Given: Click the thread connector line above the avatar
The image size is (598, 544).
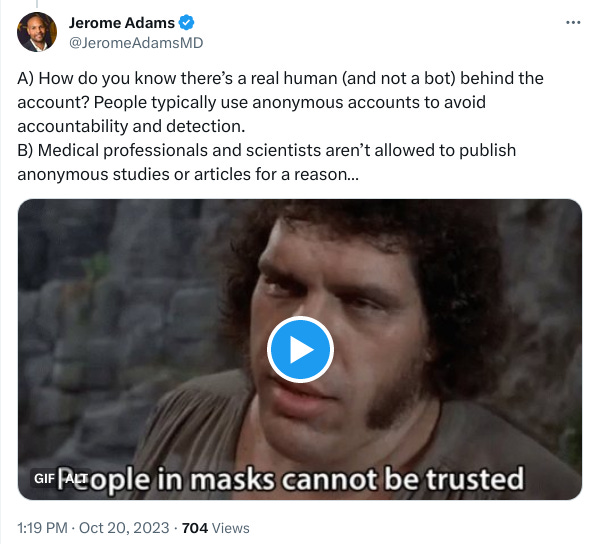Looking at the screenshot, I should coord(37,4).
